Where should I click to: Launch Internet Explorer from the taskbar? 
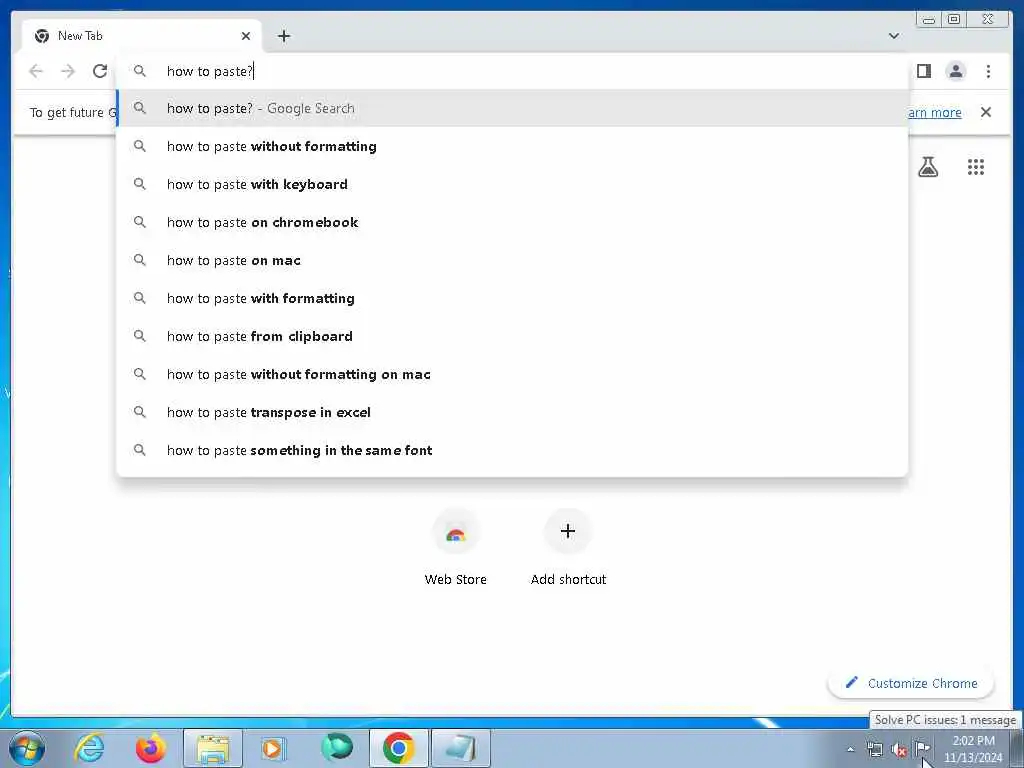pyautogui.click(x=89, y=748)
